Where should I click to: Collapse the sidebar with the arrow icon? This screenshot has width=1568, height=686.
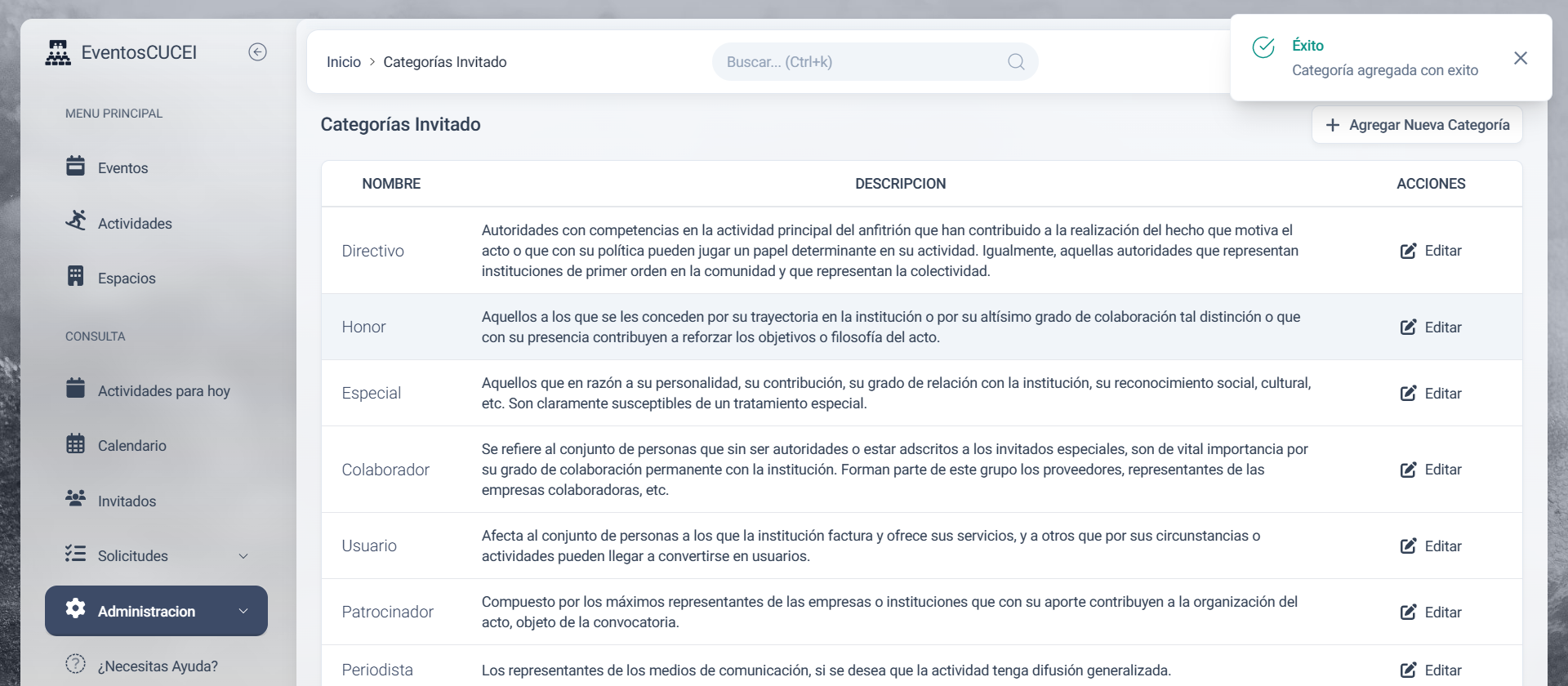(257, 52)
